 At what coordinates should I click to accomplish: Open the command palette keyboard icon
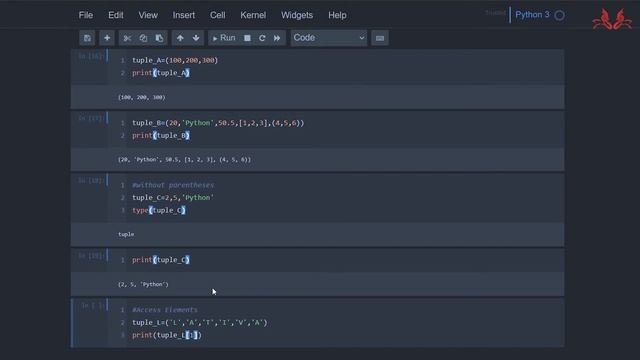point(380,38)
